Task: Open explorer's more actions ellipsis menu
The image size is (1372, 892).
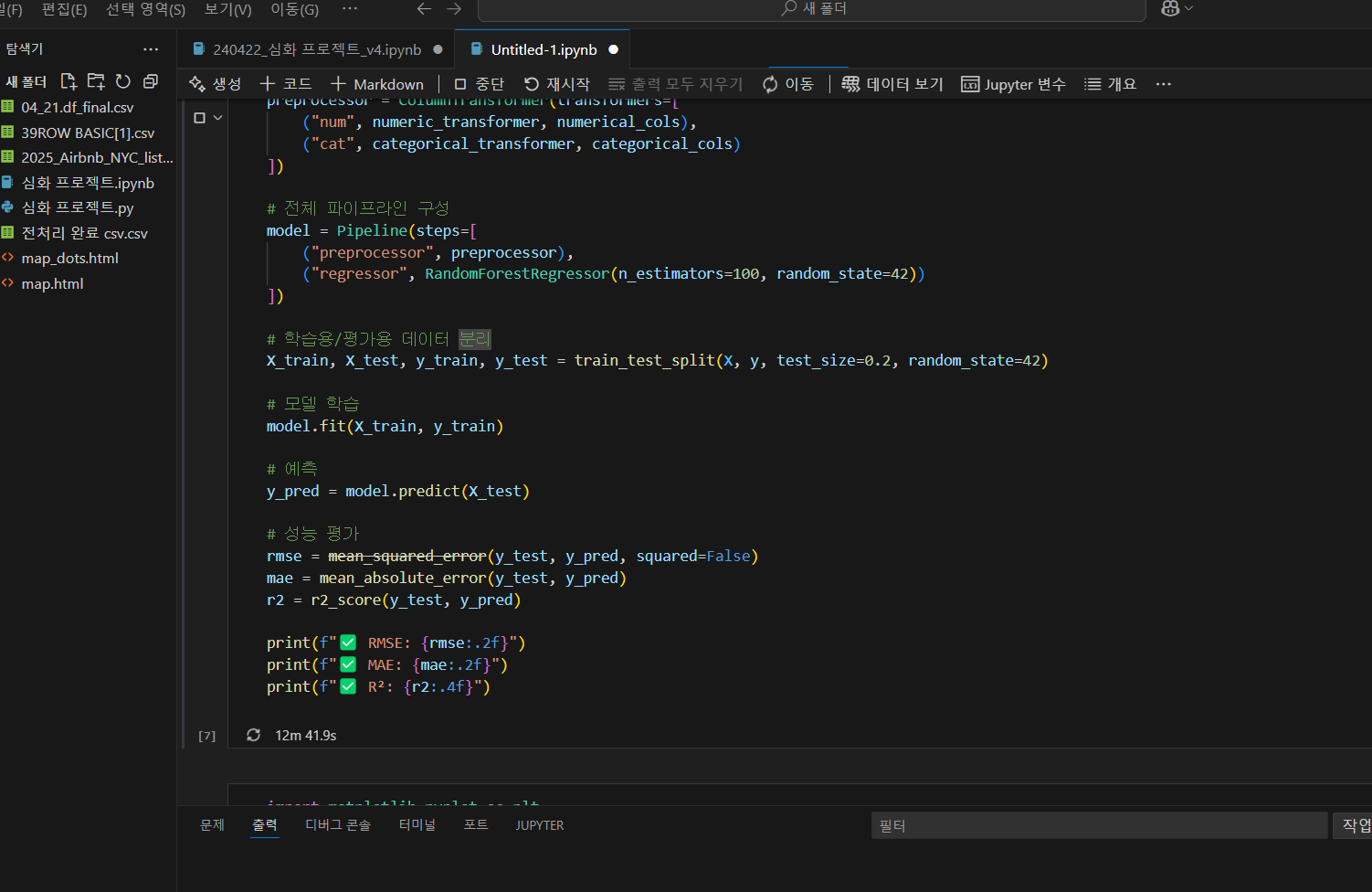Action: (151, 49)
